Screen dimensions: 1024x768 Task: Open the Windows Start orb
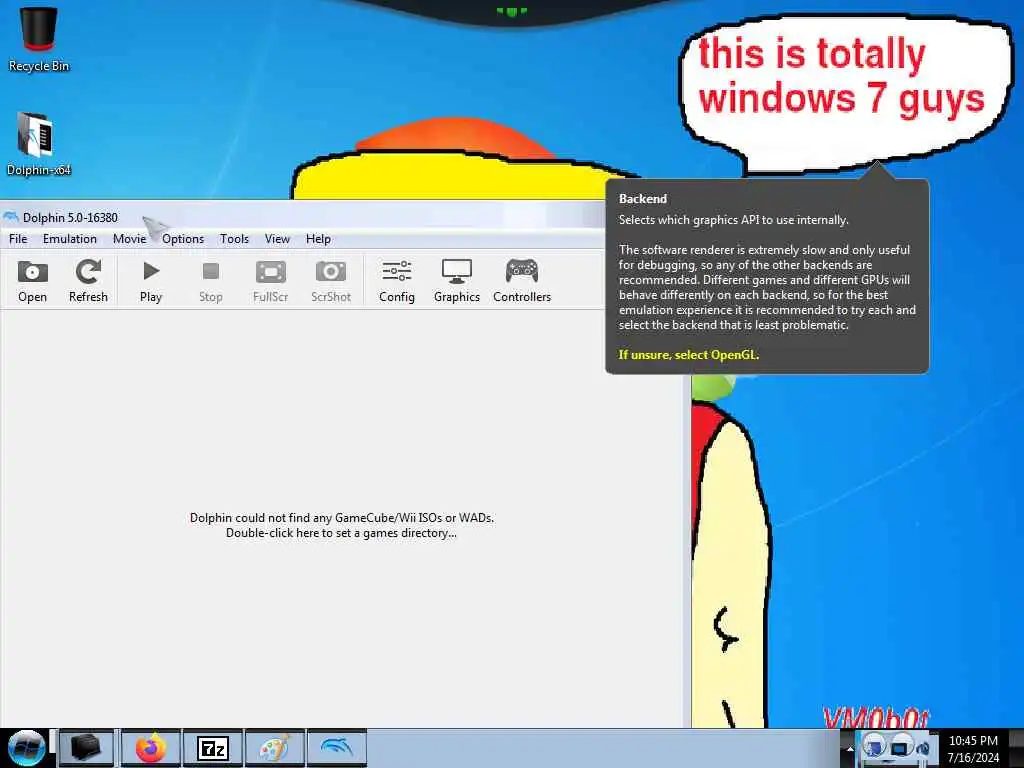tap(26, 748)
